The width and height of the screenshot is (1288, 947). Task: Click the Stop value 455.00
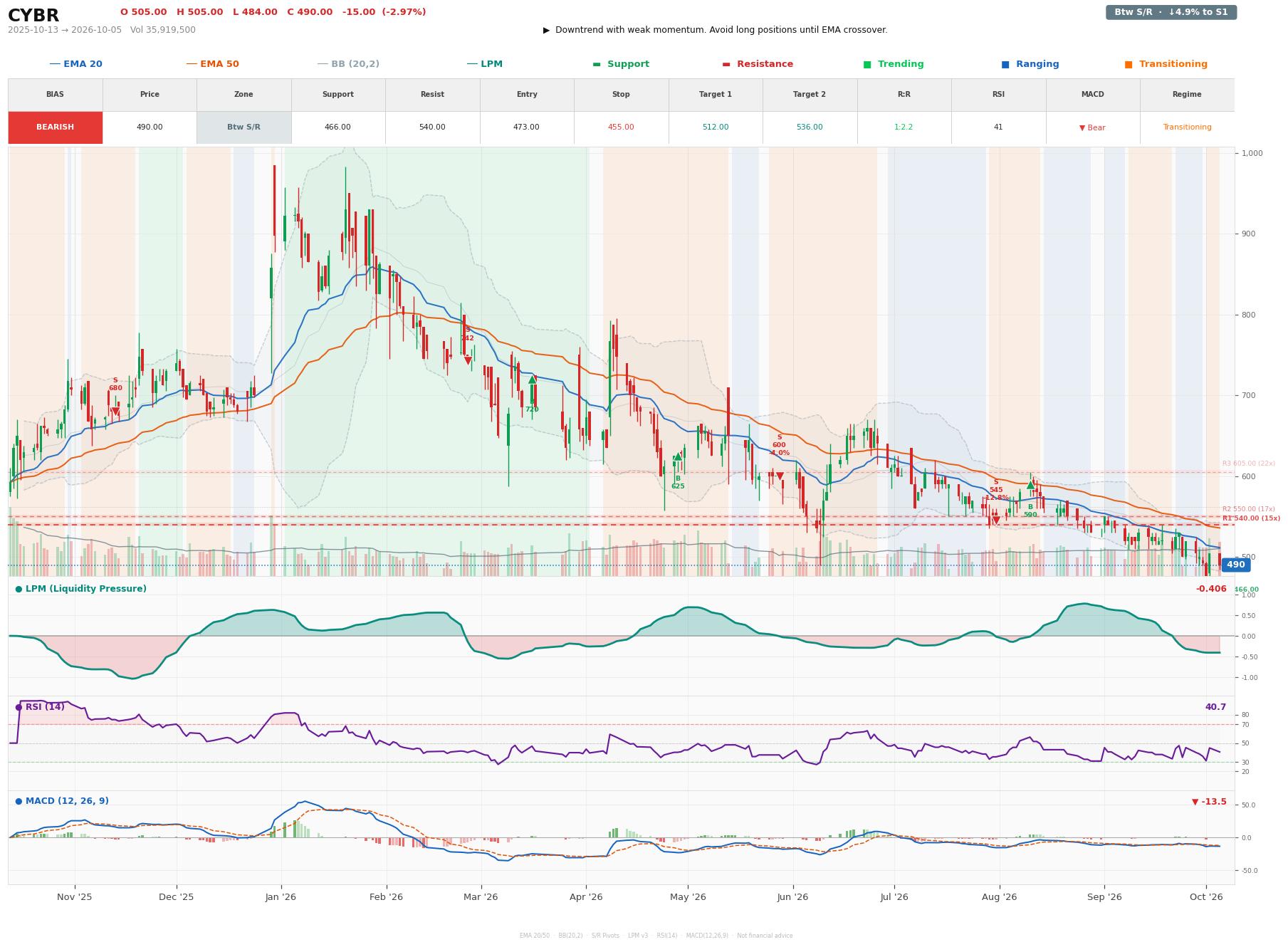[621, 127]
